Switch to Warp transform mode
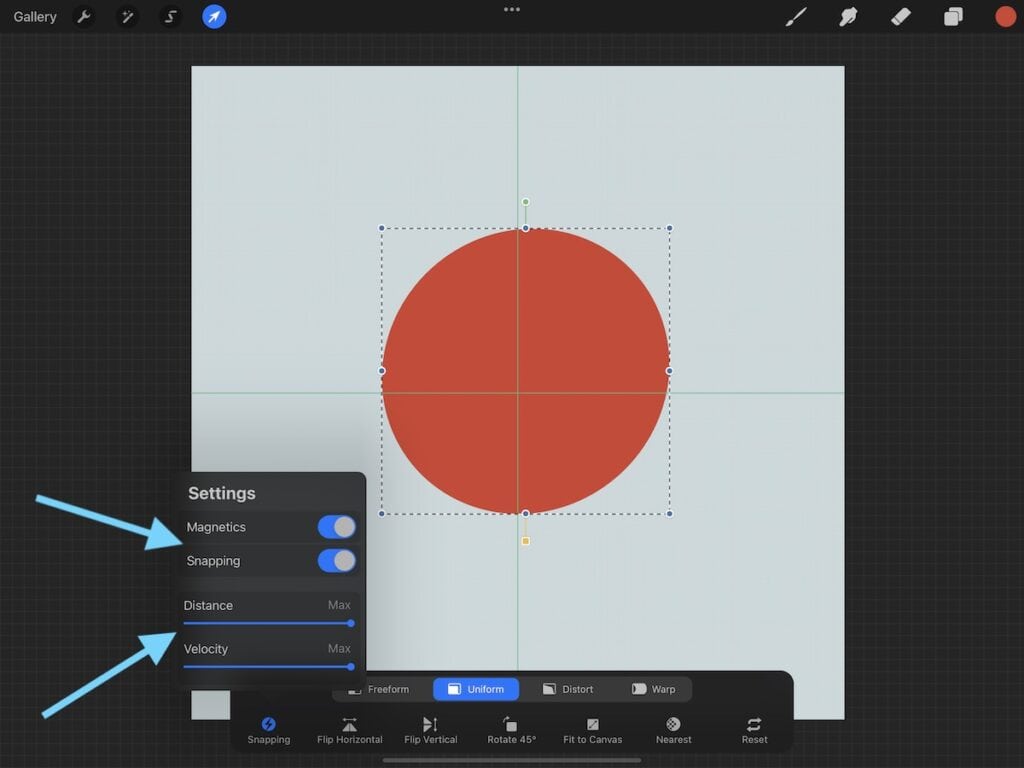Screen dimensions: 1024x768 pos(653,689)
